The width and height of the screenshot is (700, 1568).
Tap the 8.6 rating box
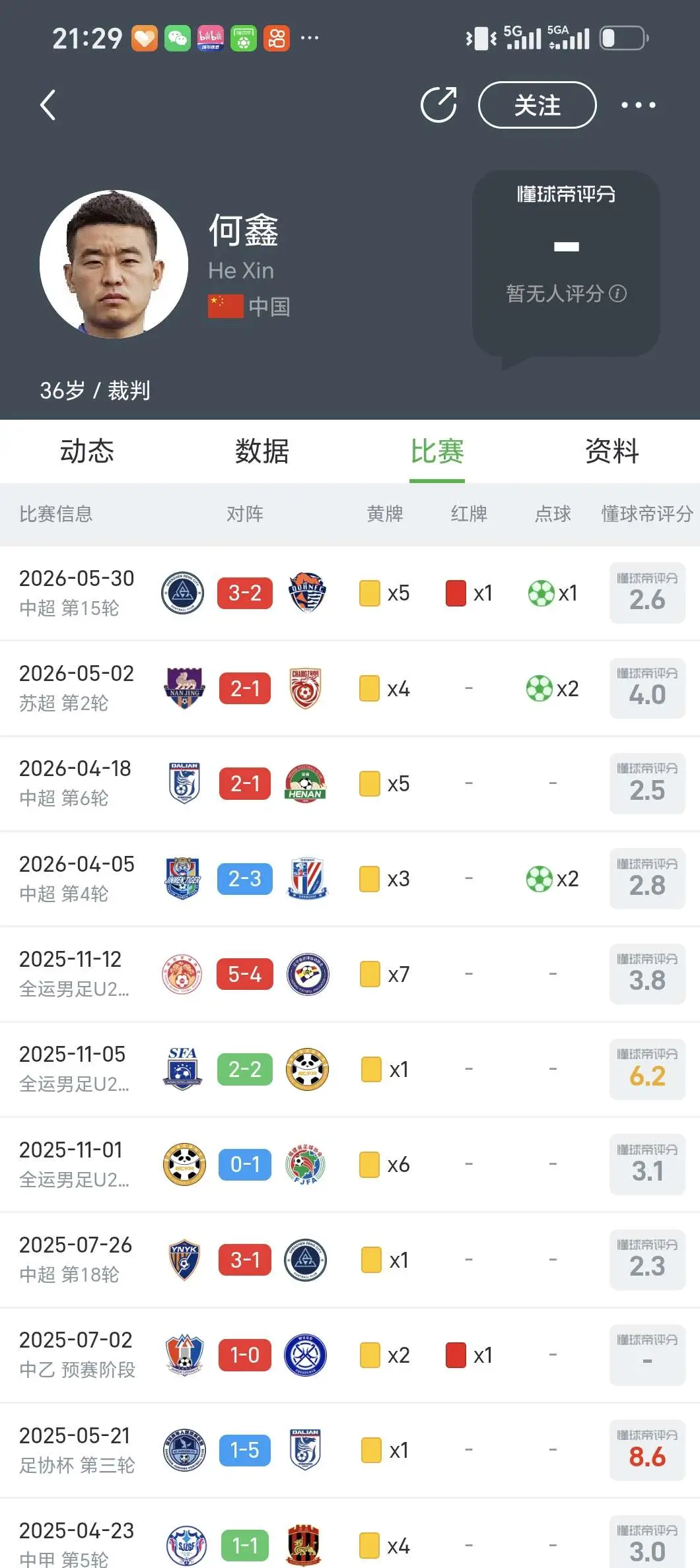[647, 1450]
